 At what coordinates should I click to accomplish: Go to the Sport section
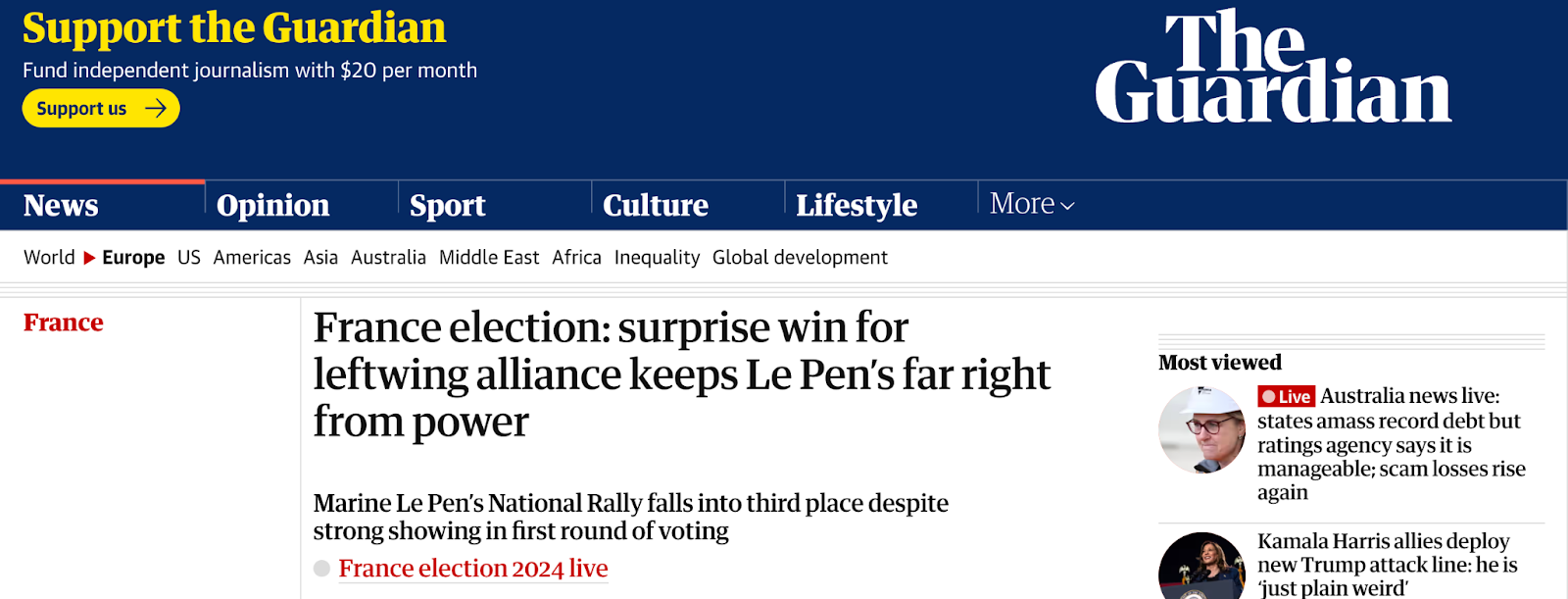point(448,205)
